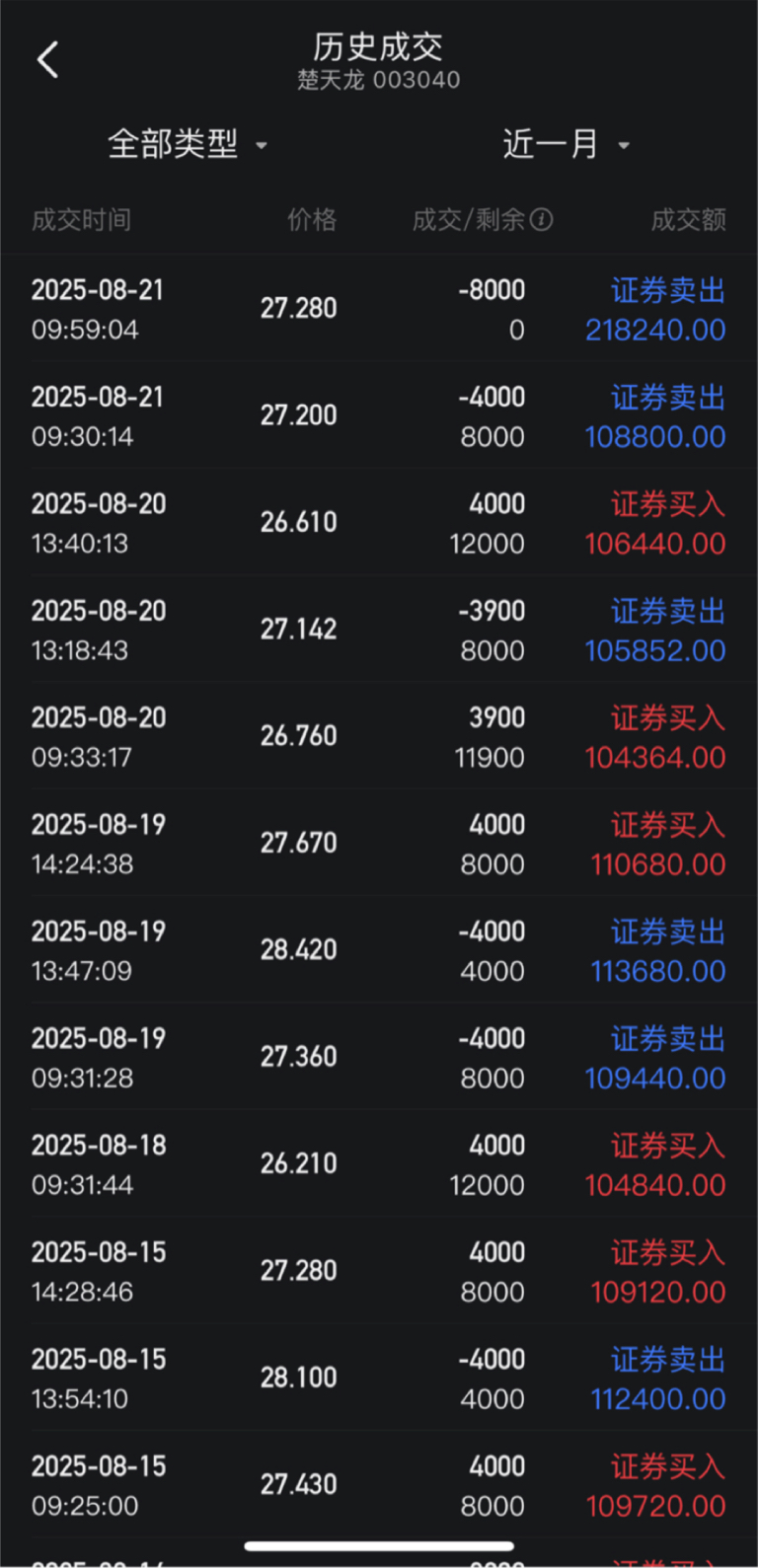Select the 2025-08-19 13:47:09 sell record
This screenshot has height=1568, width=759.
(x=379, y=950)
